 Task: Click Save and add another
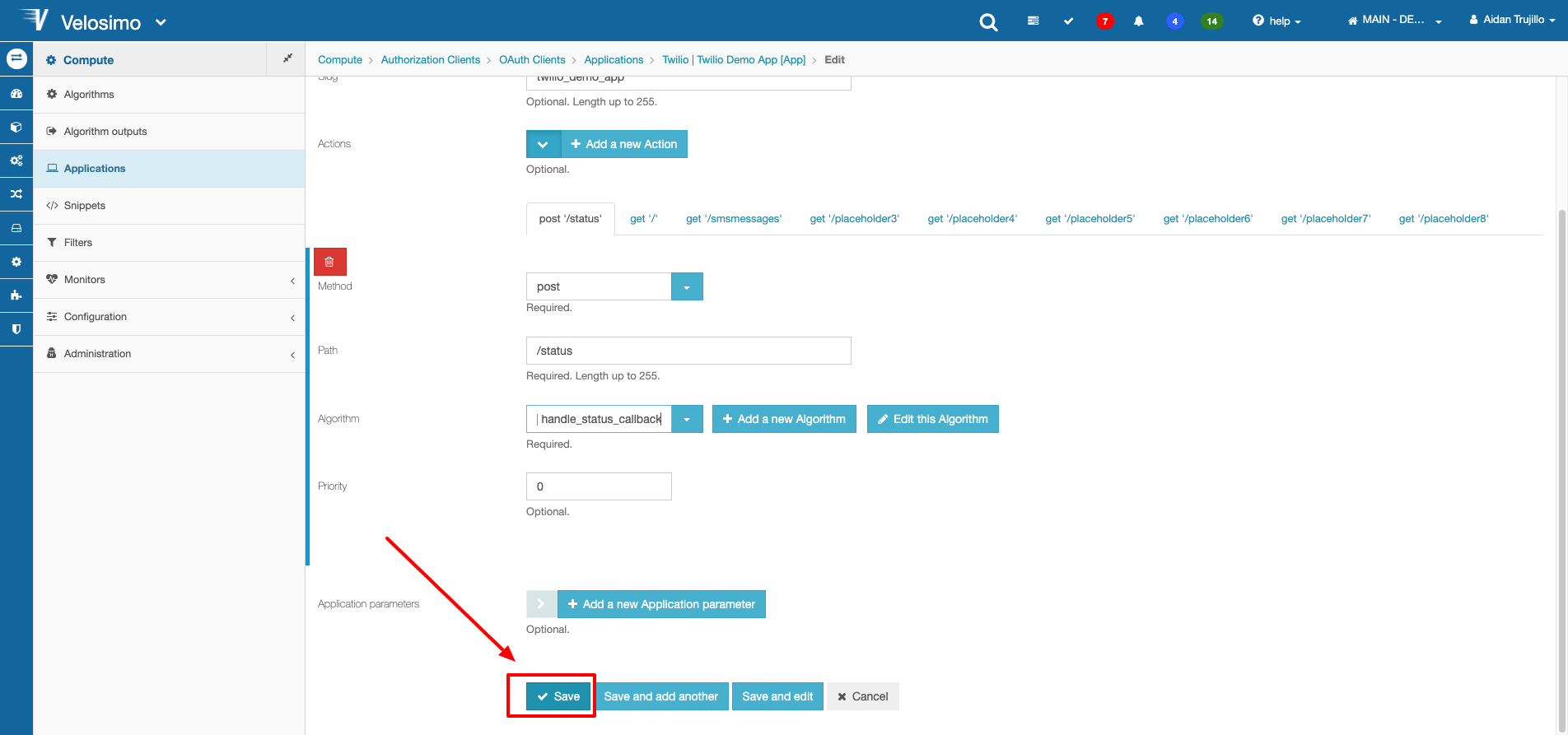(661, 696)
